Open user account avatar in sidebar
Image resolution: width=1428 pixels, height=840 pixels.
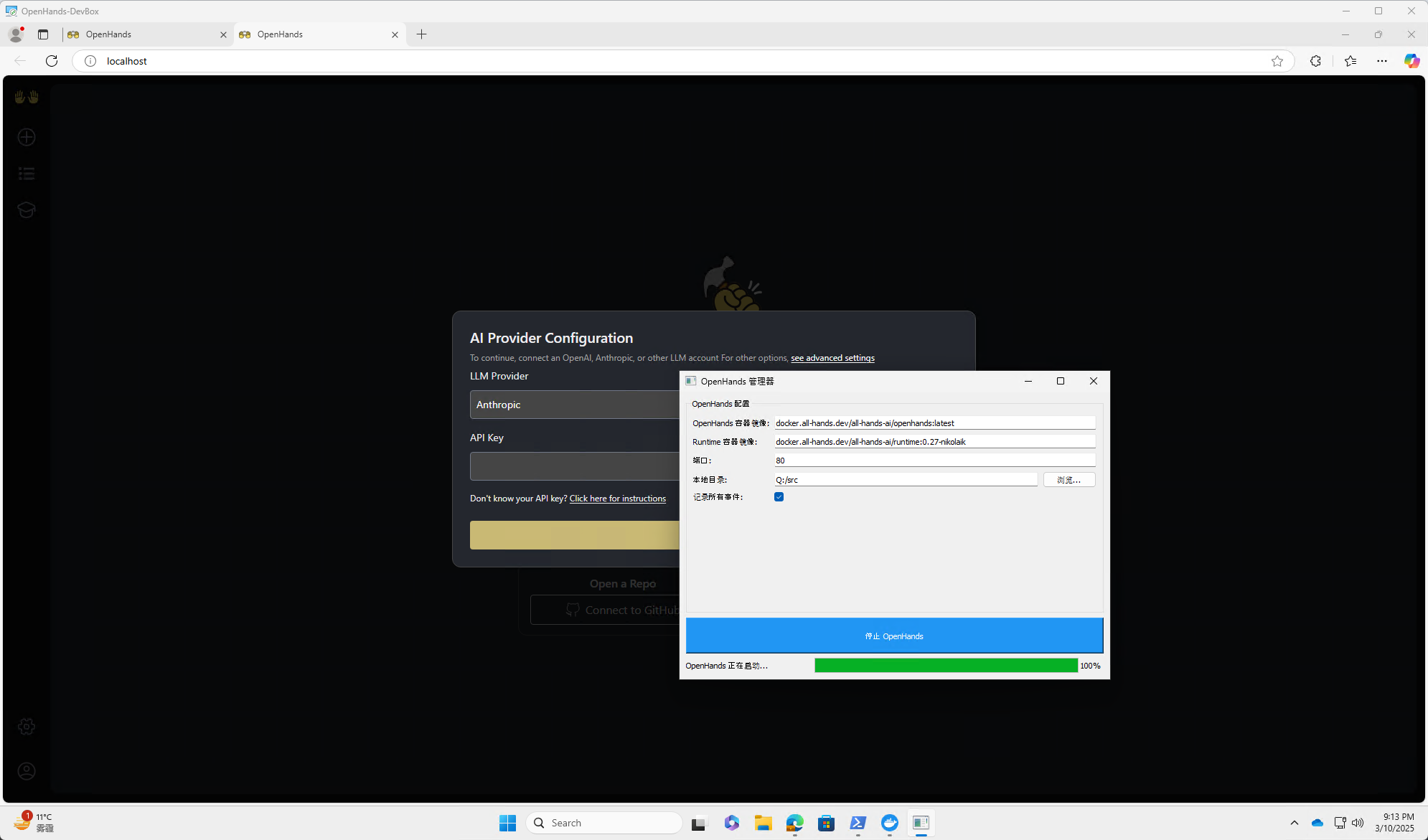click(27, 771)
